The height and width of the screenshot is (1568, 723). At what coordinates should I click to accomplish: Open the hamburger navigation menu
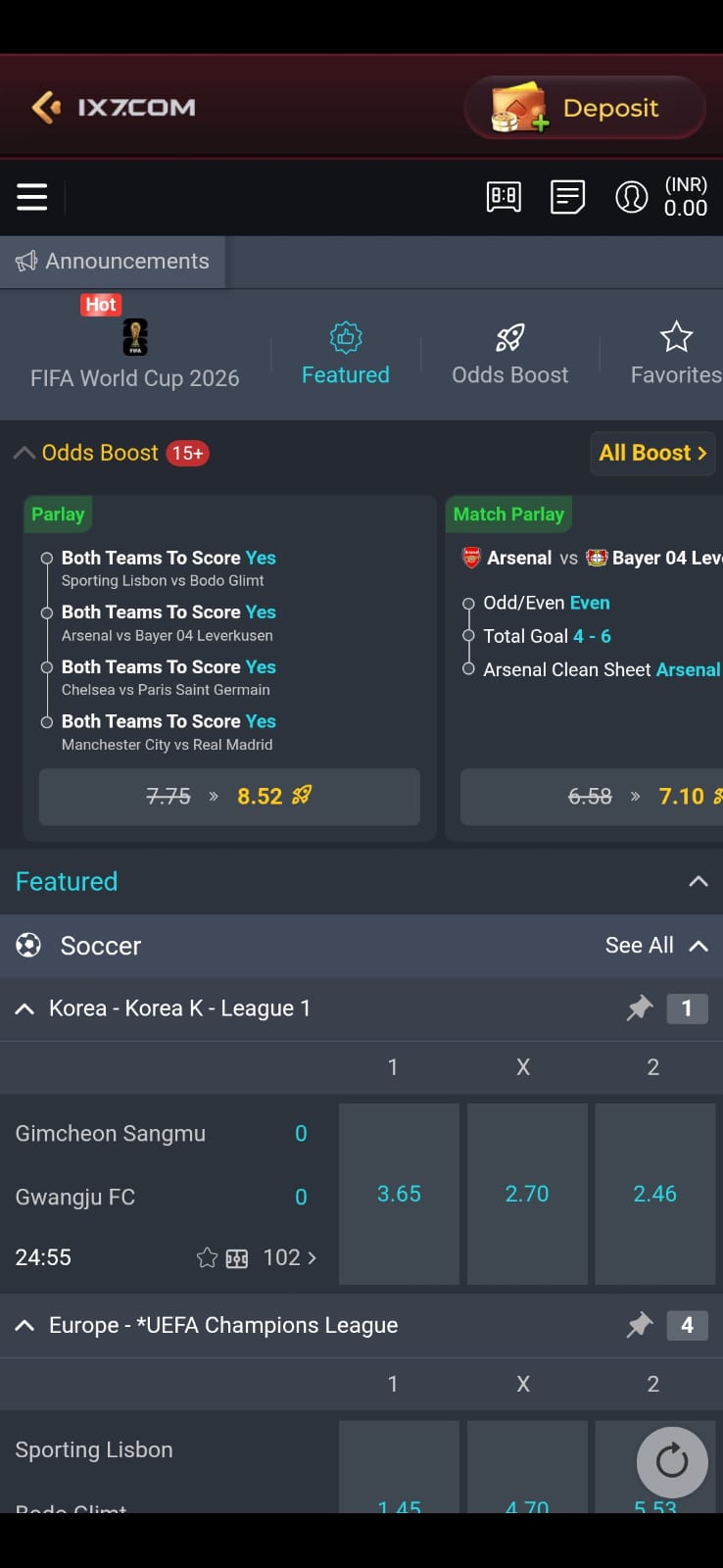31,196
